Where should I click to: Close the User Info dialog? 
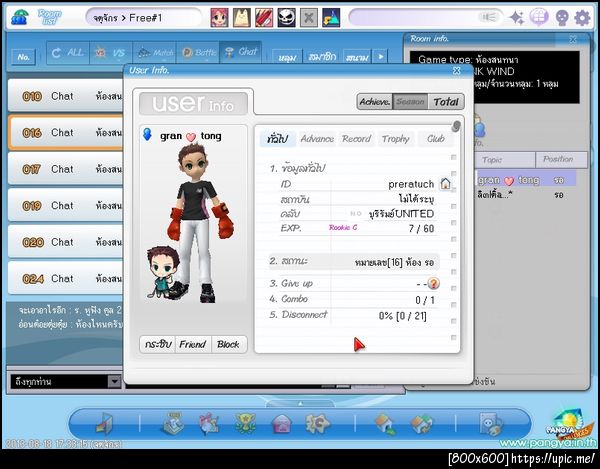[x=457, y=70]
